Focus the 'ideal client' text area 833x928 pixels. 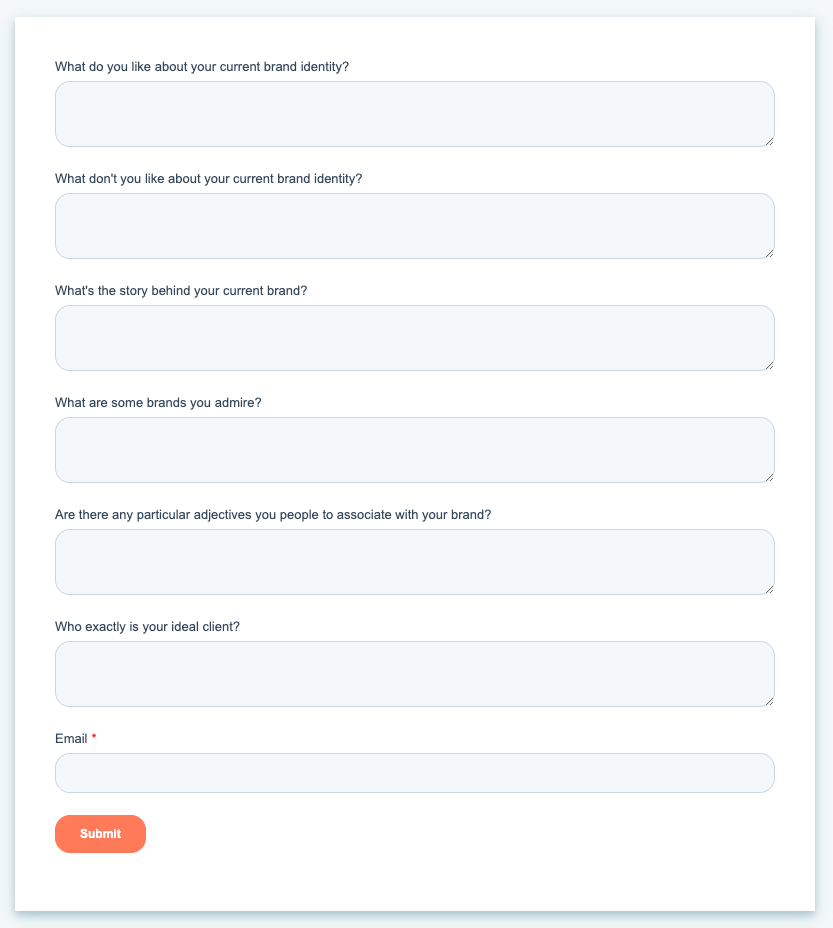point(414,674)
